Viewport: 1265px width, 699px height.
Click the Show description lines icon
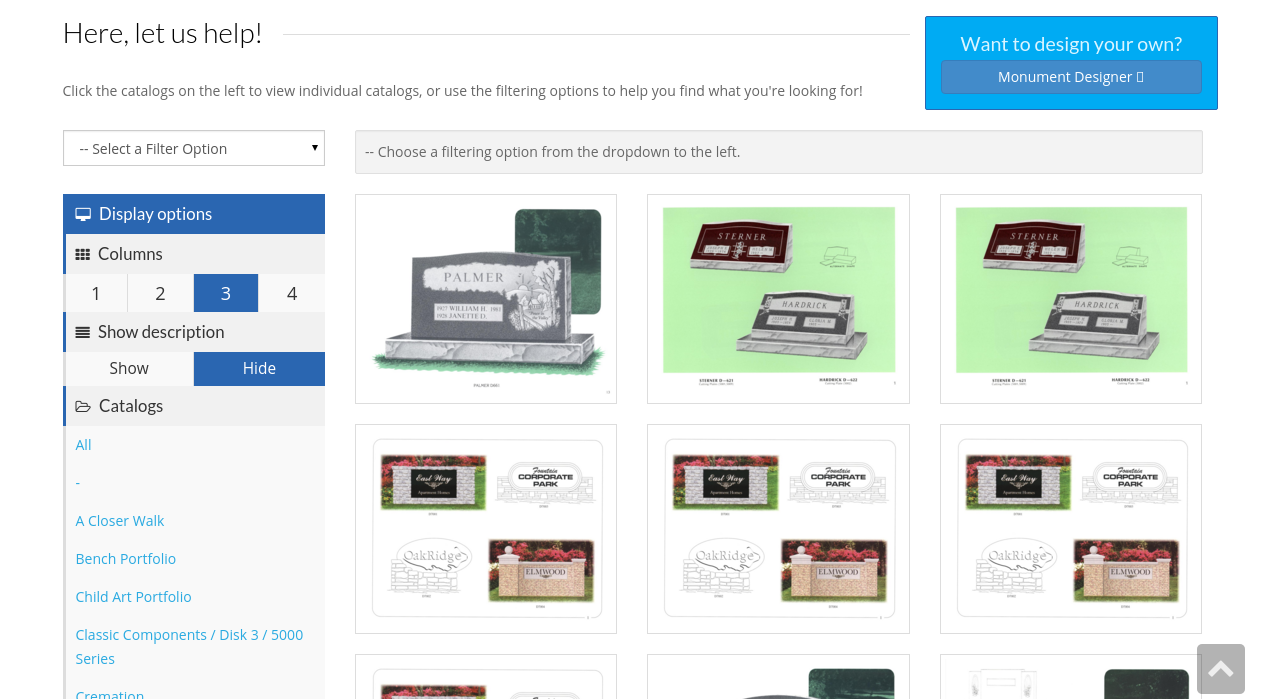[83, 332]
